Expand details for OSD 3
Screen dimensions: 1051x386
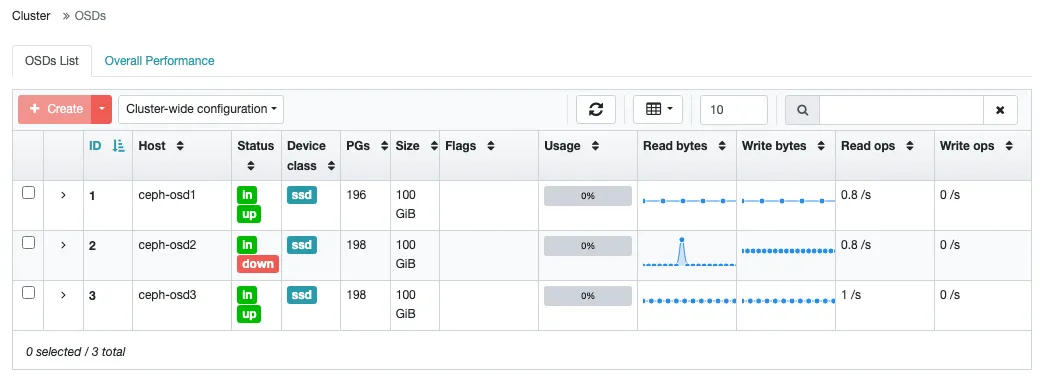[63, 295]
